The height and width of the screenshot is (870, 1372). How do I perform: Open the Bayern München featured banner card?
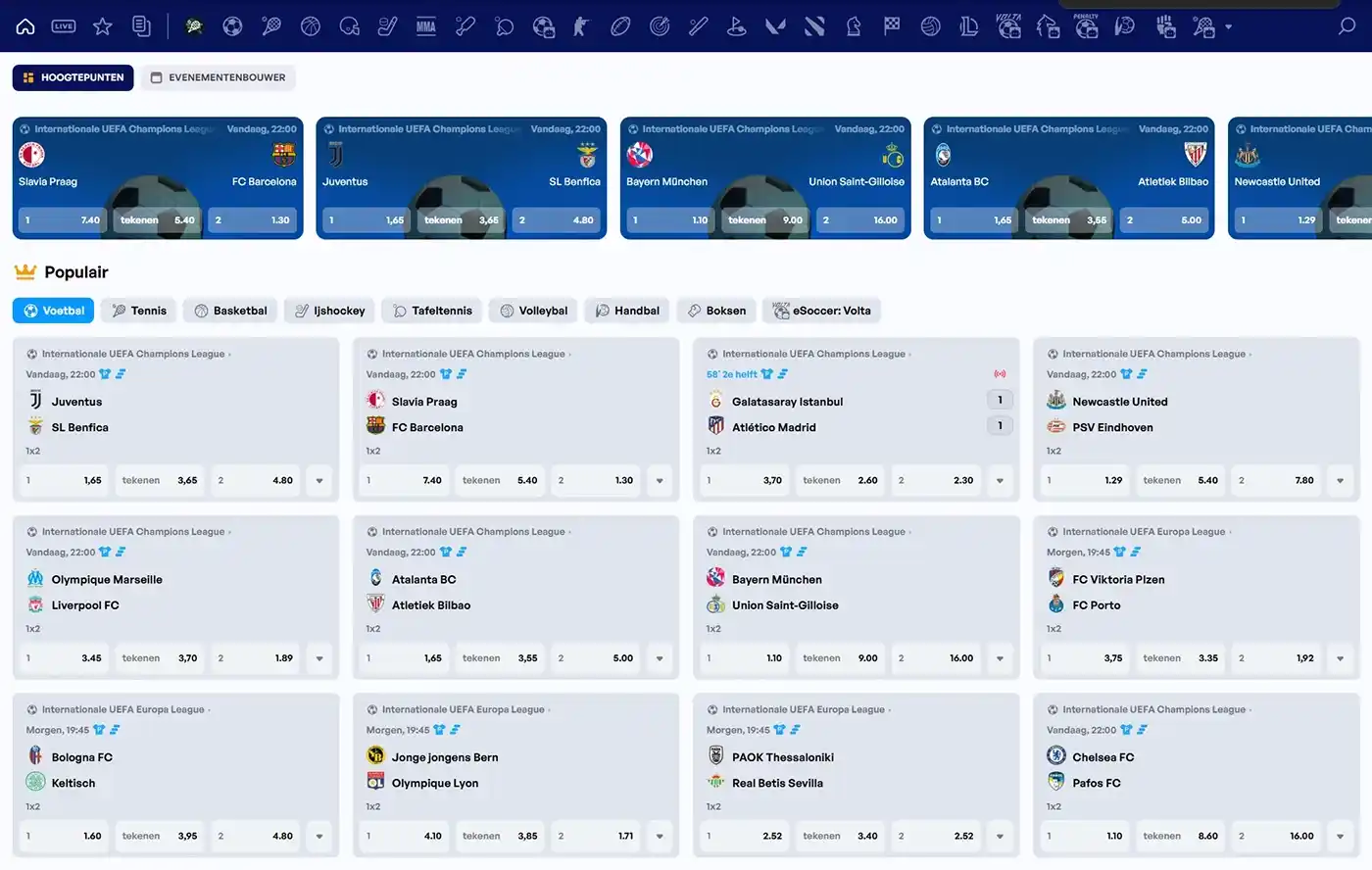coord(765,178)
